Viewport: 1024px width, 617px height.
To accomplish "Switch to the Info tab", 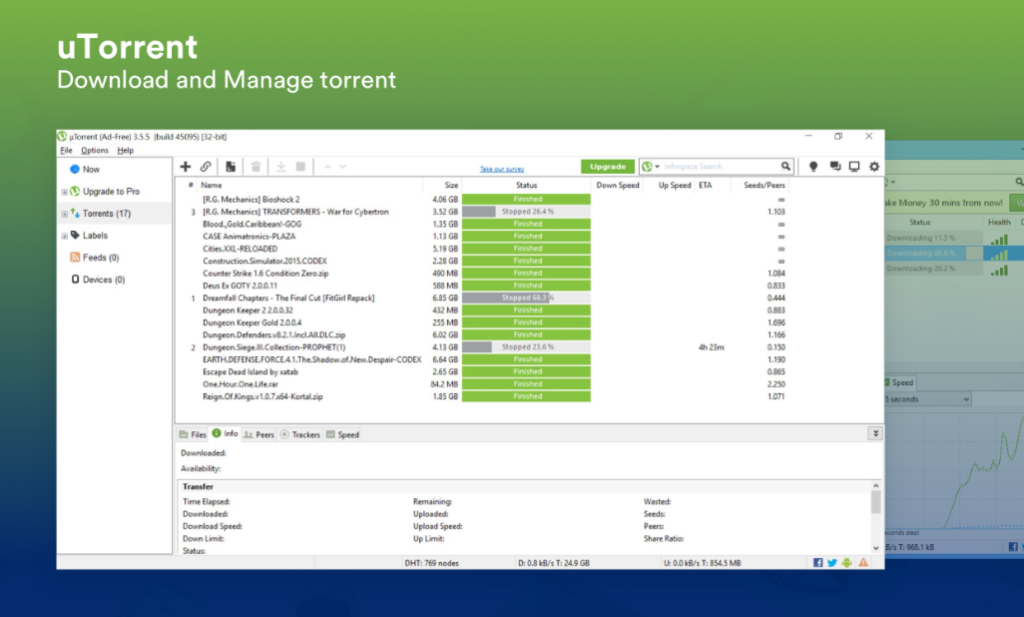I will point(225,434).
